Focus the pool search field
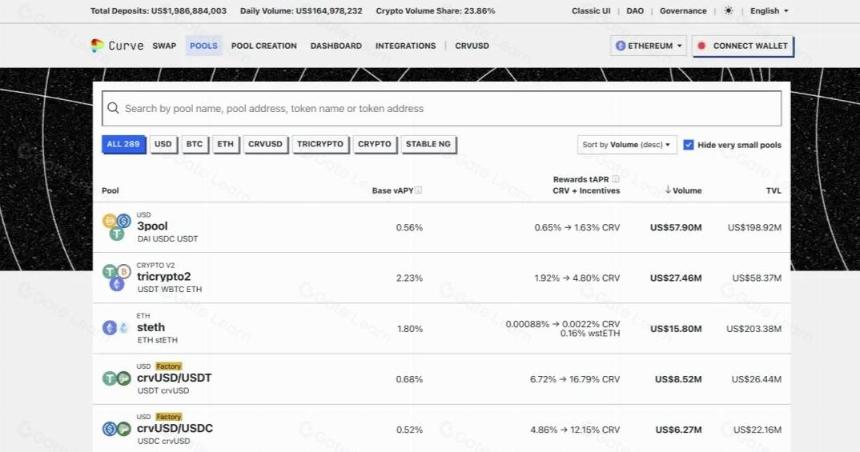 [442, 108]
